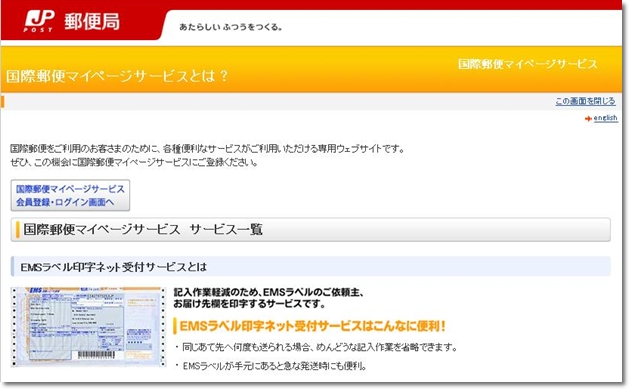Click bullet about EMSラベルが手元にある
The image size is (630, 390).
271,366
